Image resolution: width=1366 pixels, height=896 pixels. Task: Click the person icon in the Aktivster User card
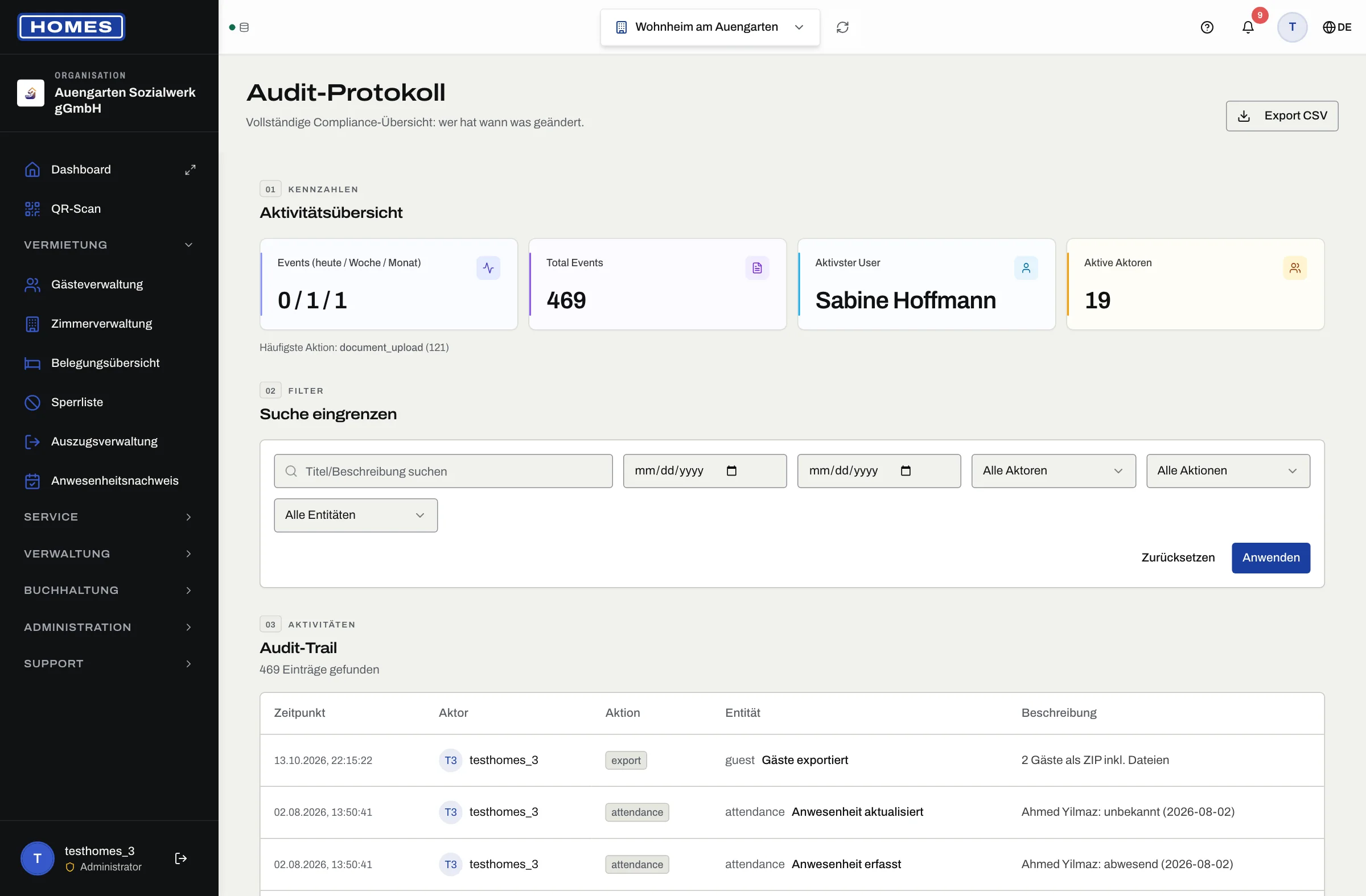[1026, 268]
